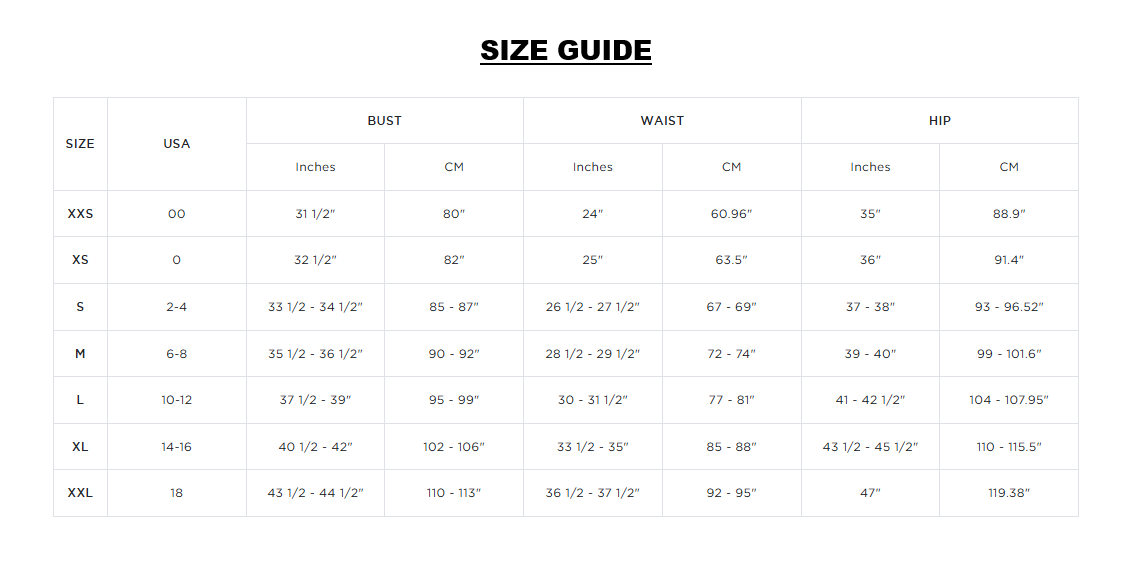Click the M size row label

pyautogui.click(x=80, y=353)
